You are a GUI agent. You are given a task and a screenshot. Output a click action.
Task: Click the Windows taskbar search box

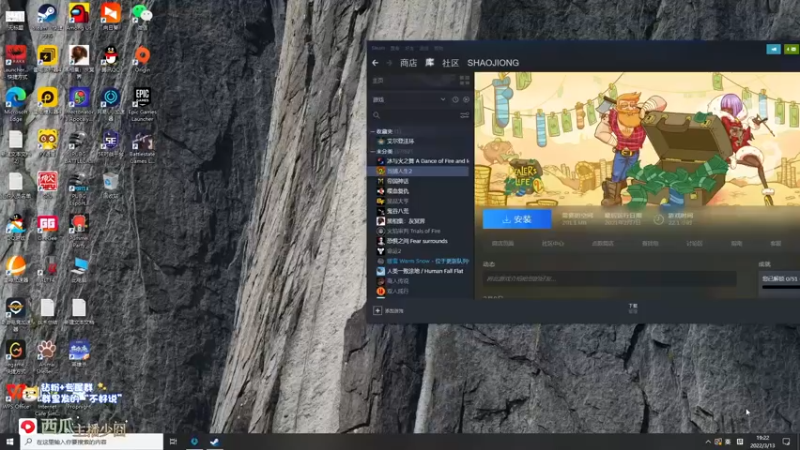pyautogui.click(x=92, y=441)
